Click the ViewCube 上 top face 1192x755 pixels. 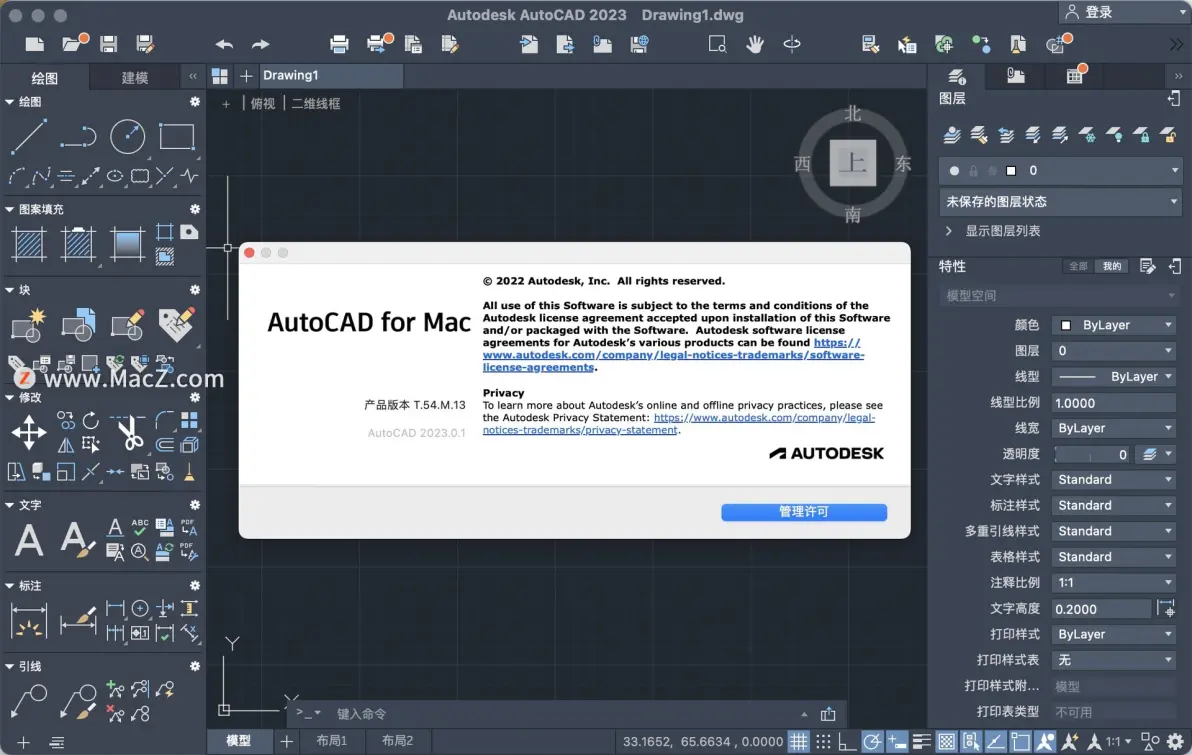pyautogui.click(x=852, y=163)
